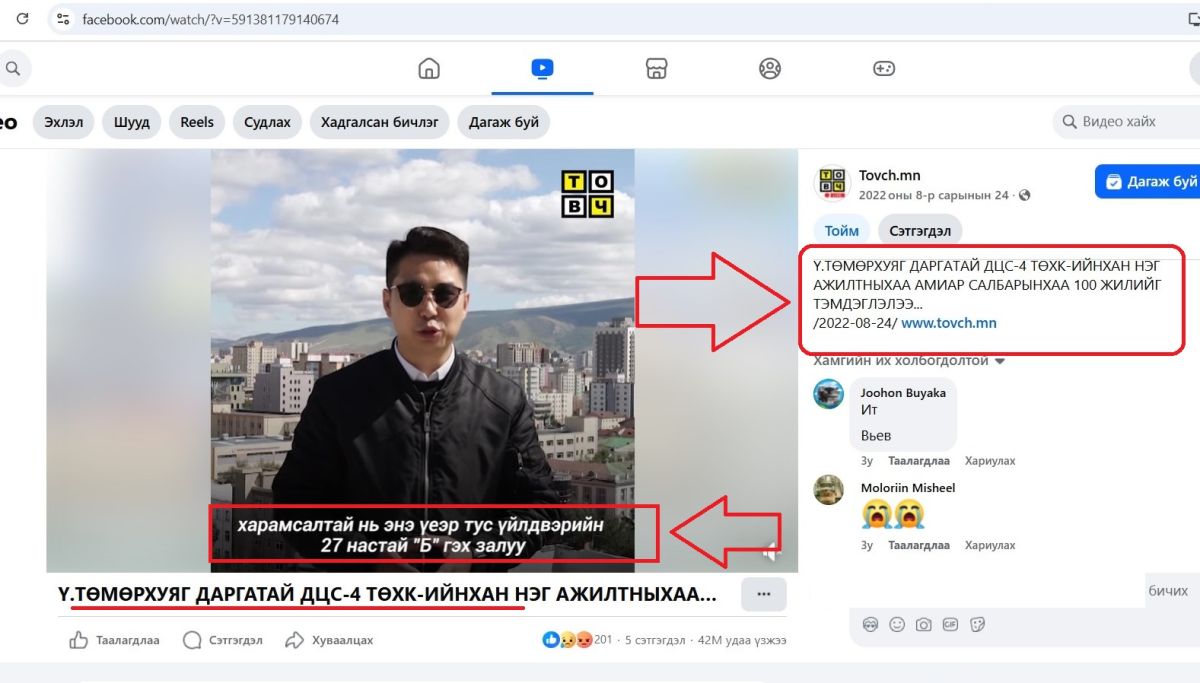Open the Marketplace icon in top navigation
Screen dimensions: 1200x683
pos(656,68)
